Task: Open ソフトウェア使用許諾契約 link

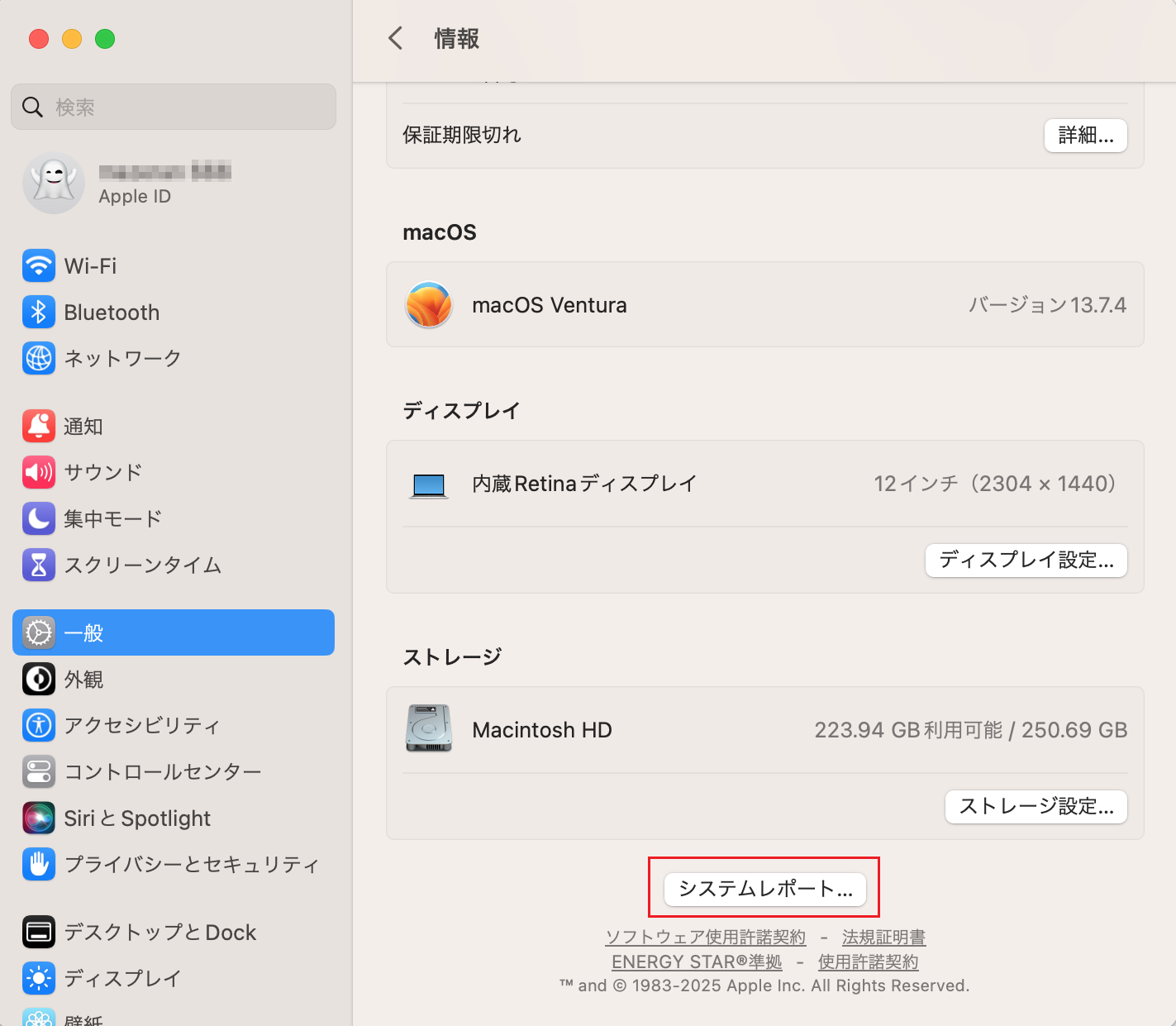Action: tap(706, 937)
